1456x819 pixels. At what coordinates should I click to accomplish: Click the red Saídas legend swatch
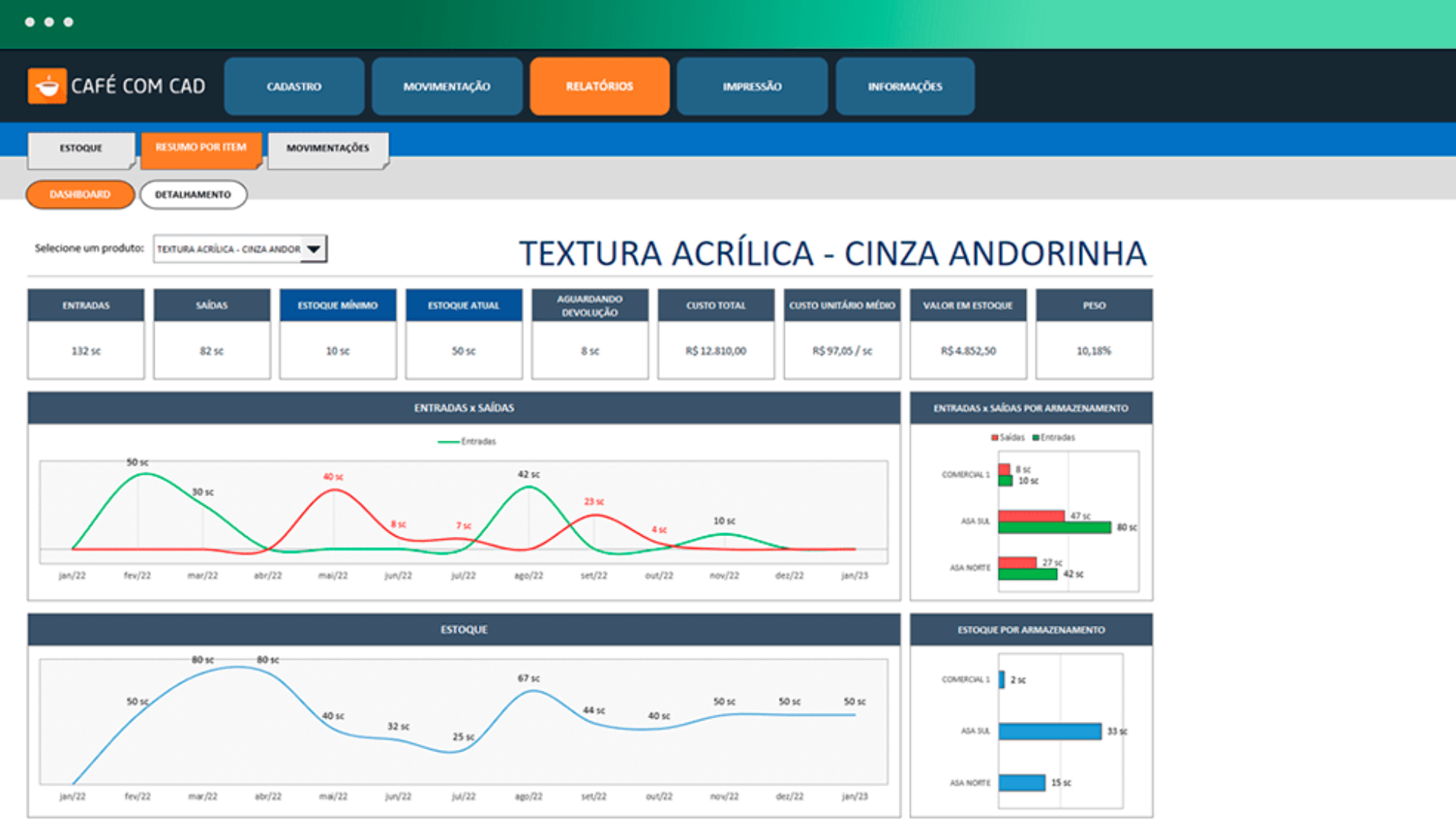click(995, 438)
